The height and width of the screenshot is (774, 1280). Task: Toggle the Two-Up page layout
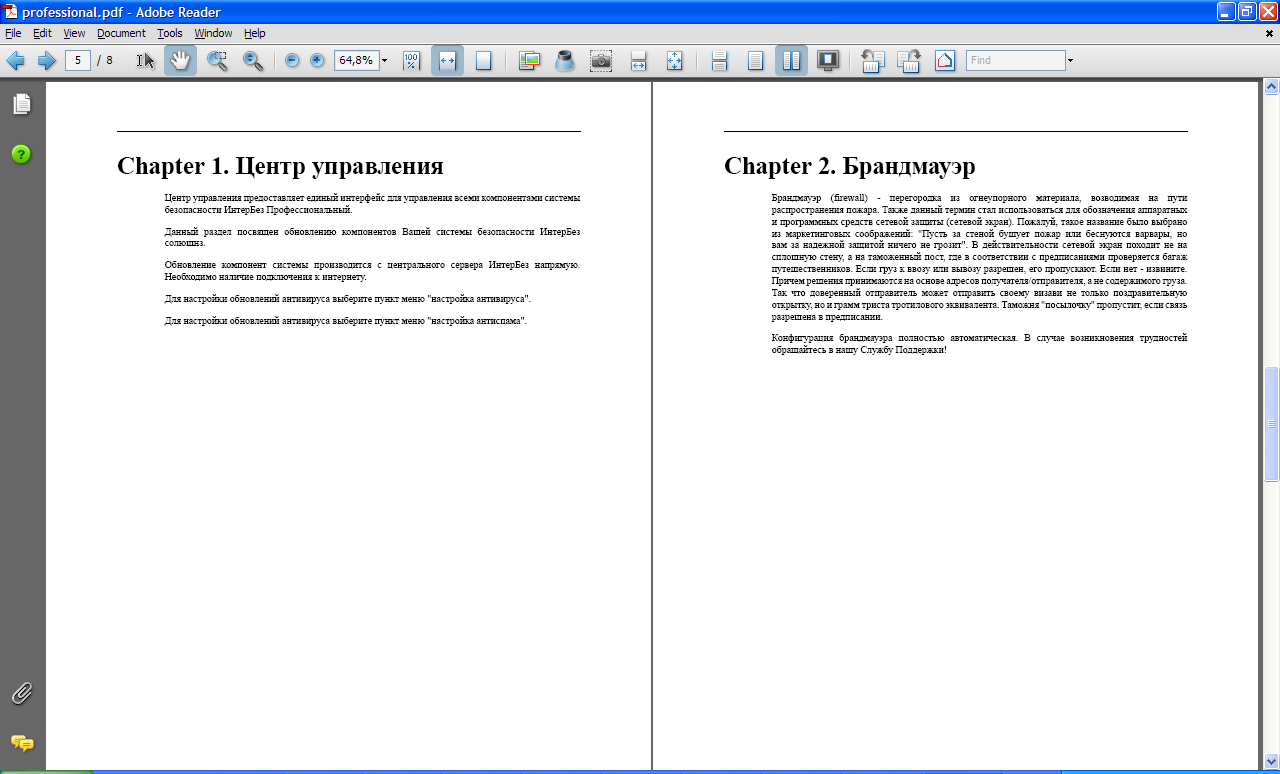click(791, 61)
